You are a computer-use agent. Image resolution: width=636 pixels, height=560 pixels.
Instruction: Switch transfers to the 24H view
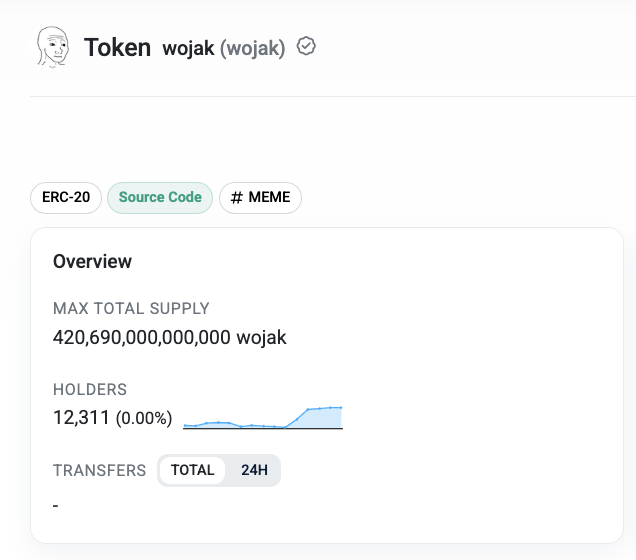coord(254,470)
